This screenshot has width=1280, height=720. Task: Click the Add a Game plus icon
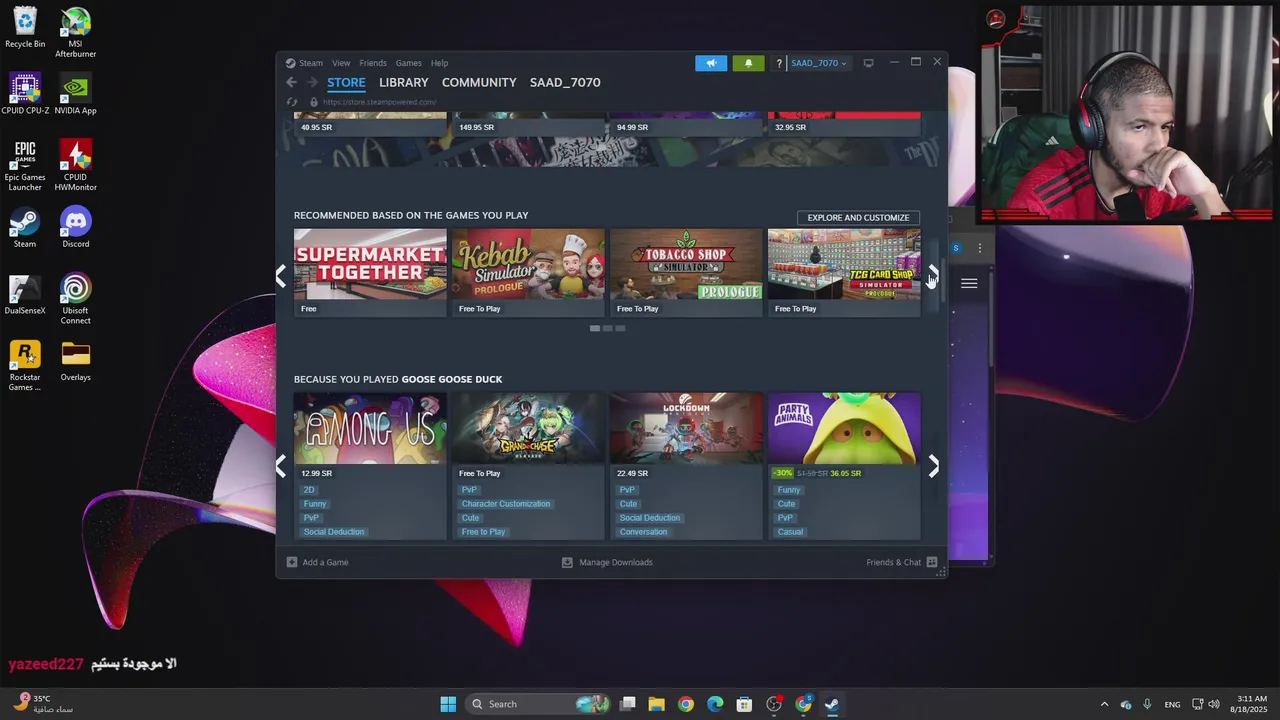pos(292,562)
